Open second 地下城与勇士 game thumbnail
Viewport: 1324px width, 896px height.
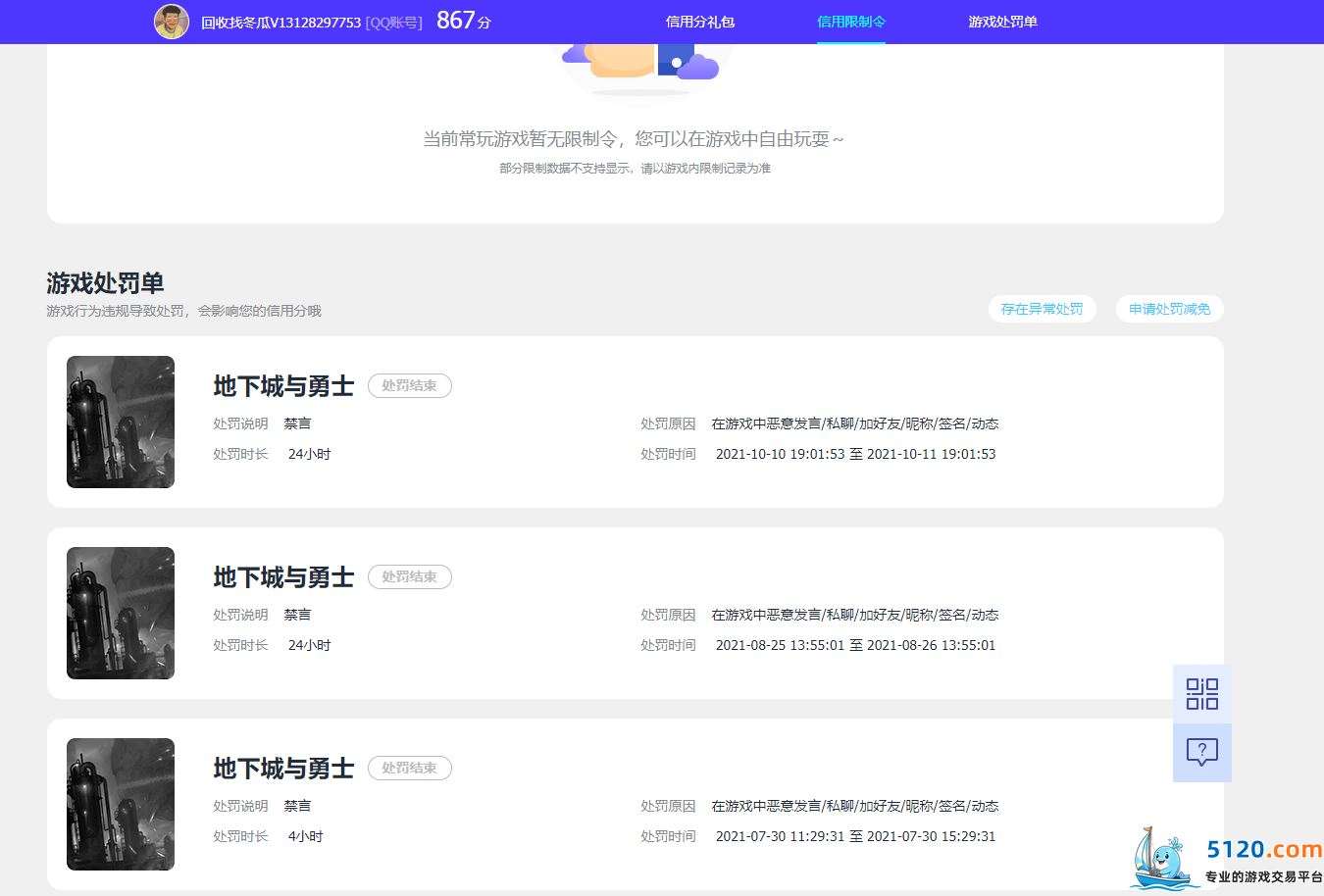tap(121, 613)
